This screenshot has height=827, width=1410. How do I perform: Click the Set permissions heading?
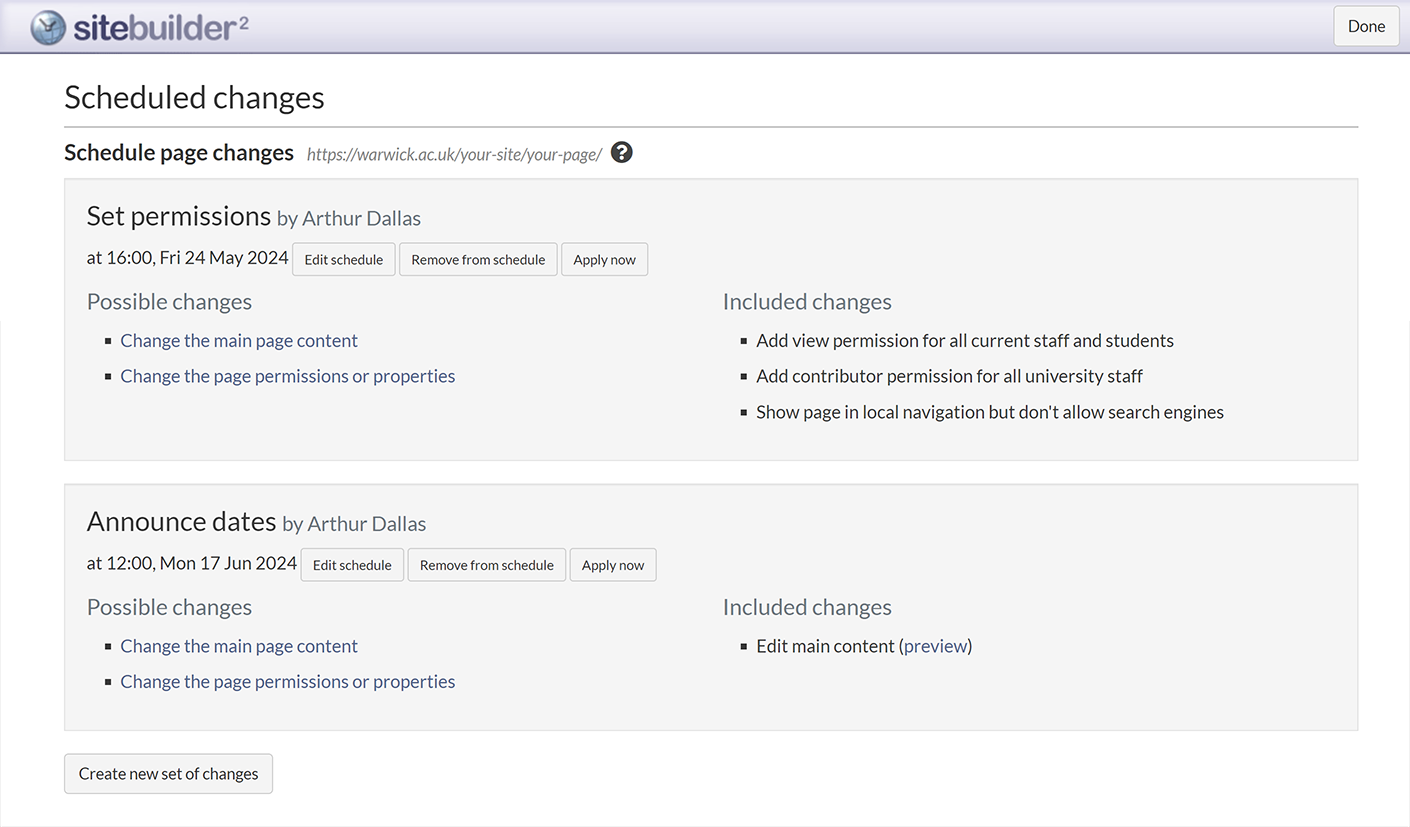179,217
